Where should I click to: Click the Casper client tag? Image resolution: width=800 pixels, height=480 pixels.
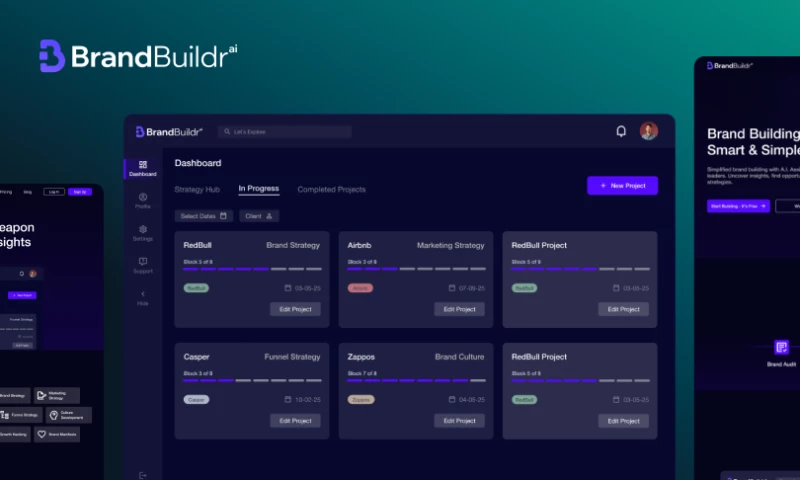(196, 400)
